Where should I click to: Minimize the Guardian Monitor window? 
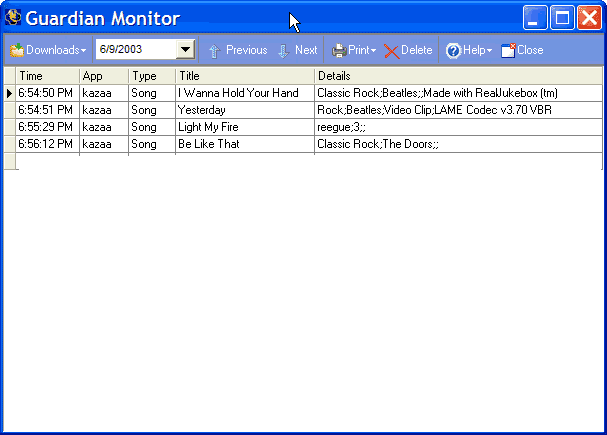point(535,17)
